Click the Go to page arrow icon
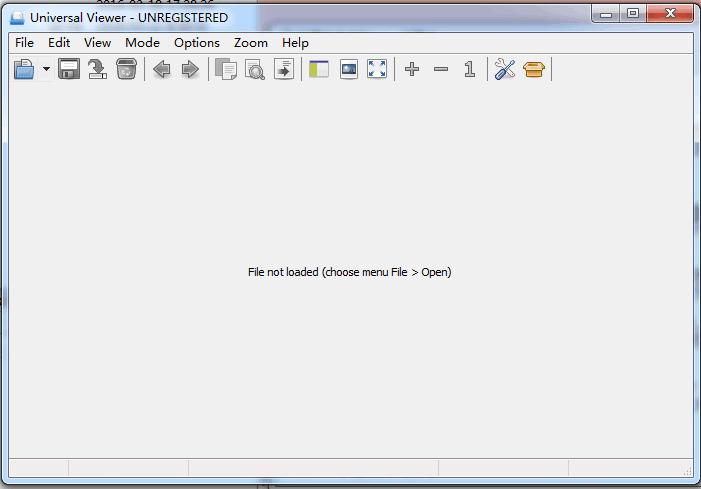Viewport: 701px width, 489px height. pyautogui.click(x=284, y=69)
